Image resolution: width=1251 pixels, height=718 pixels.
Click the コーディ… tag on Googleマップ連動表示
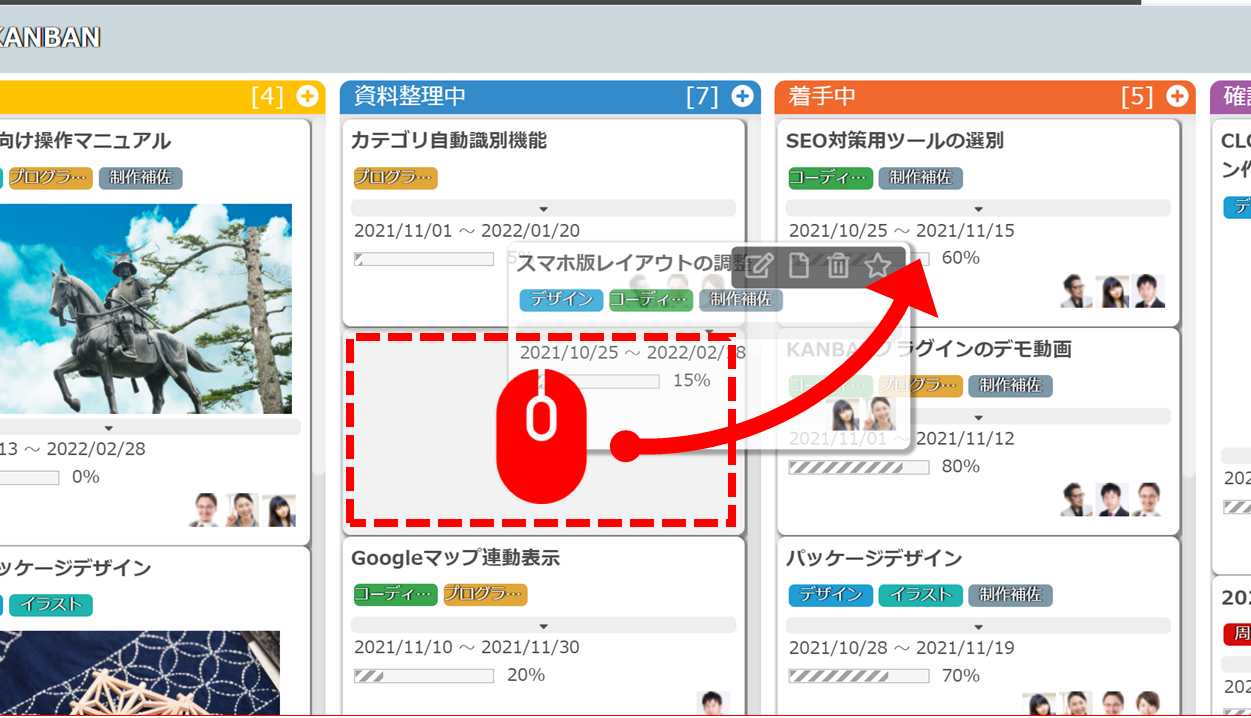[395, 594]
